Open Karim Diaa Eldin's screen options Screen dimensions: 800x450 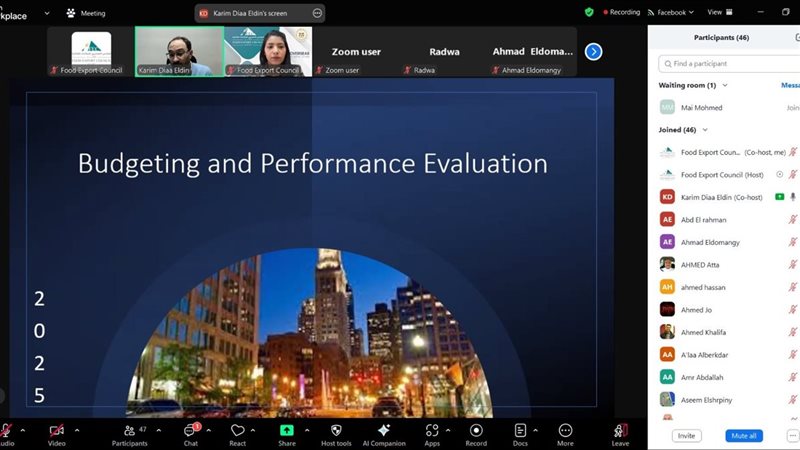click(317, 13)
